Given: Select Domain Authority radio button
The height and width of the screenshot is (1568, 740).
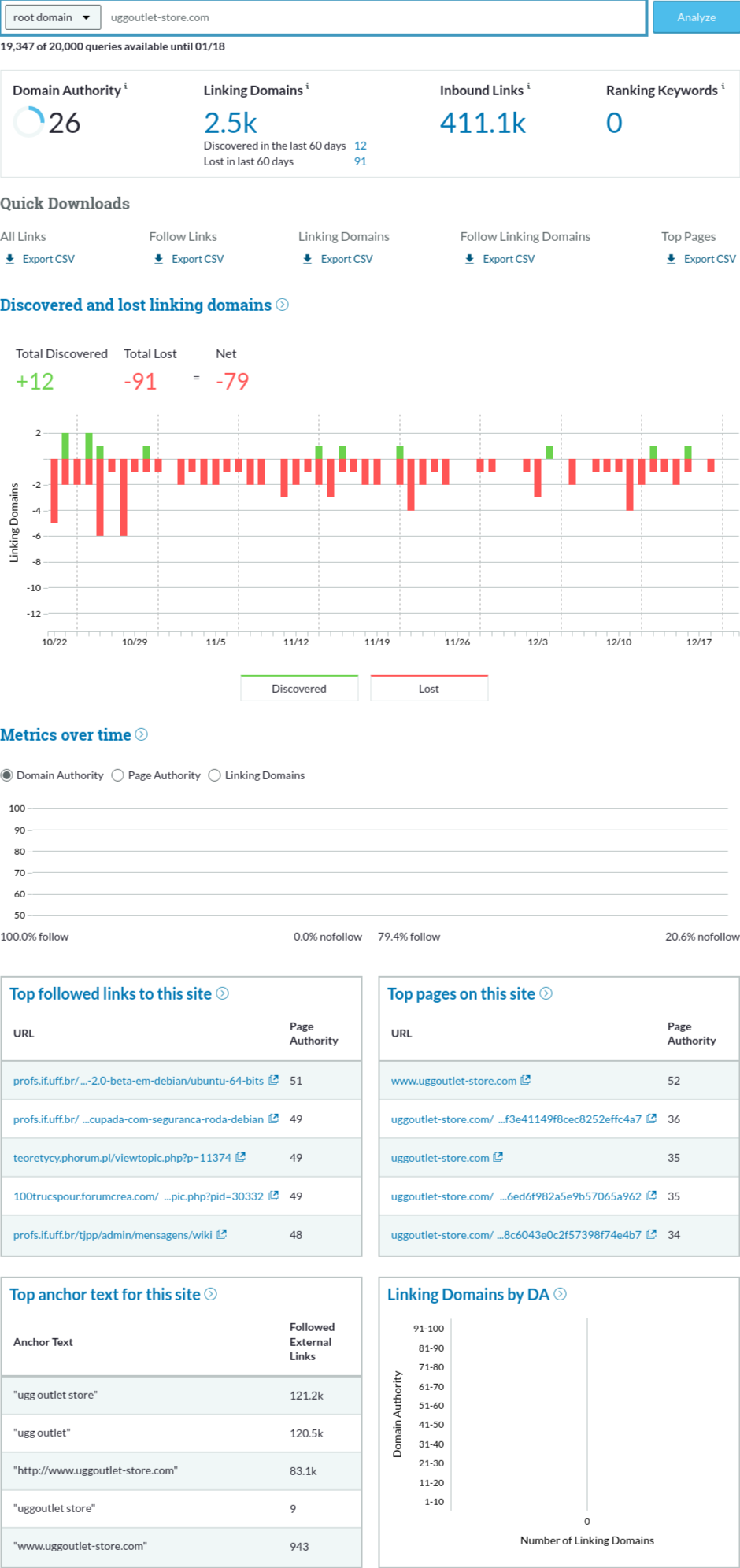Looking at the screenshot, I should pos(7,775).
